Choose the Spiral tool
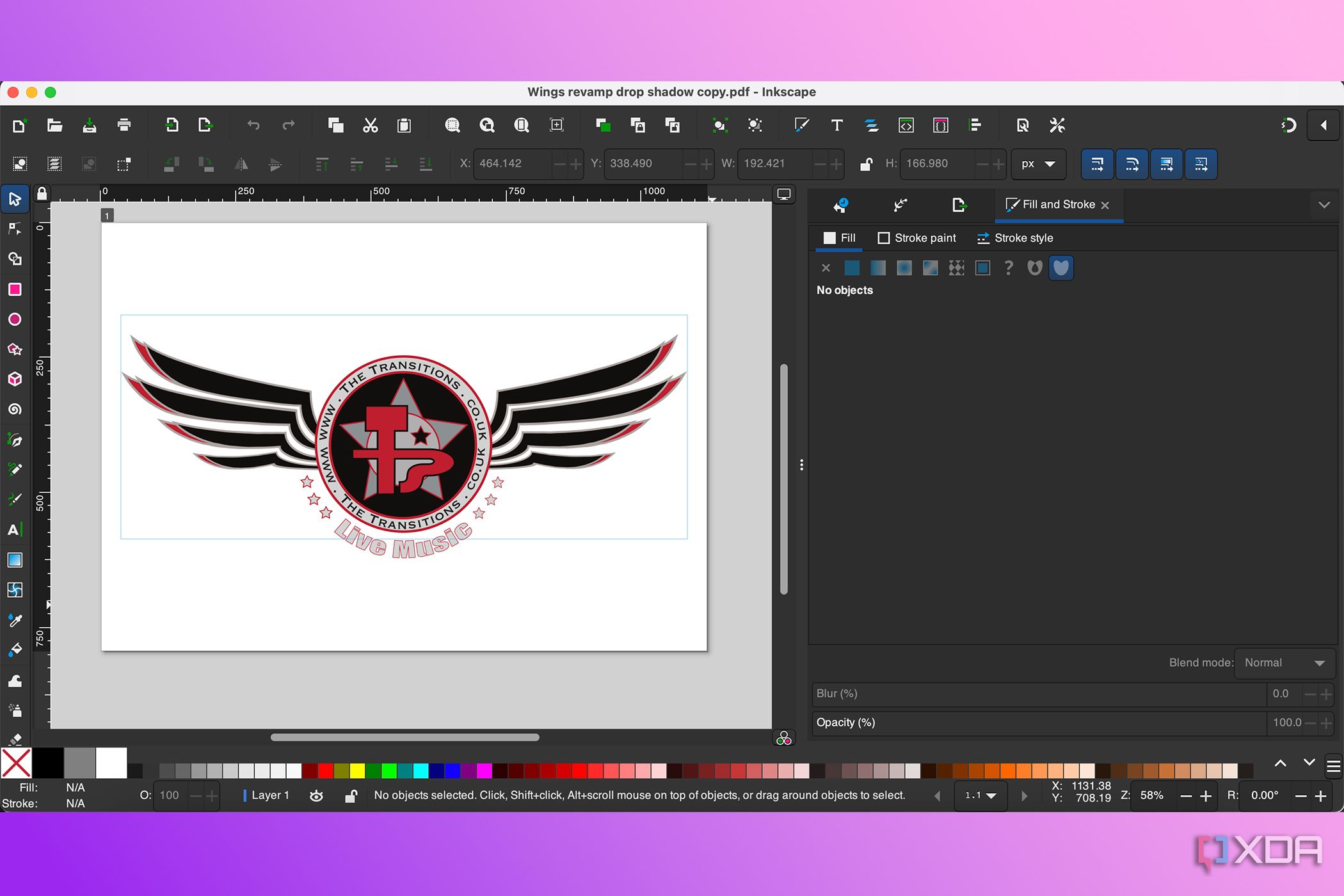 [x=15, y=410]
